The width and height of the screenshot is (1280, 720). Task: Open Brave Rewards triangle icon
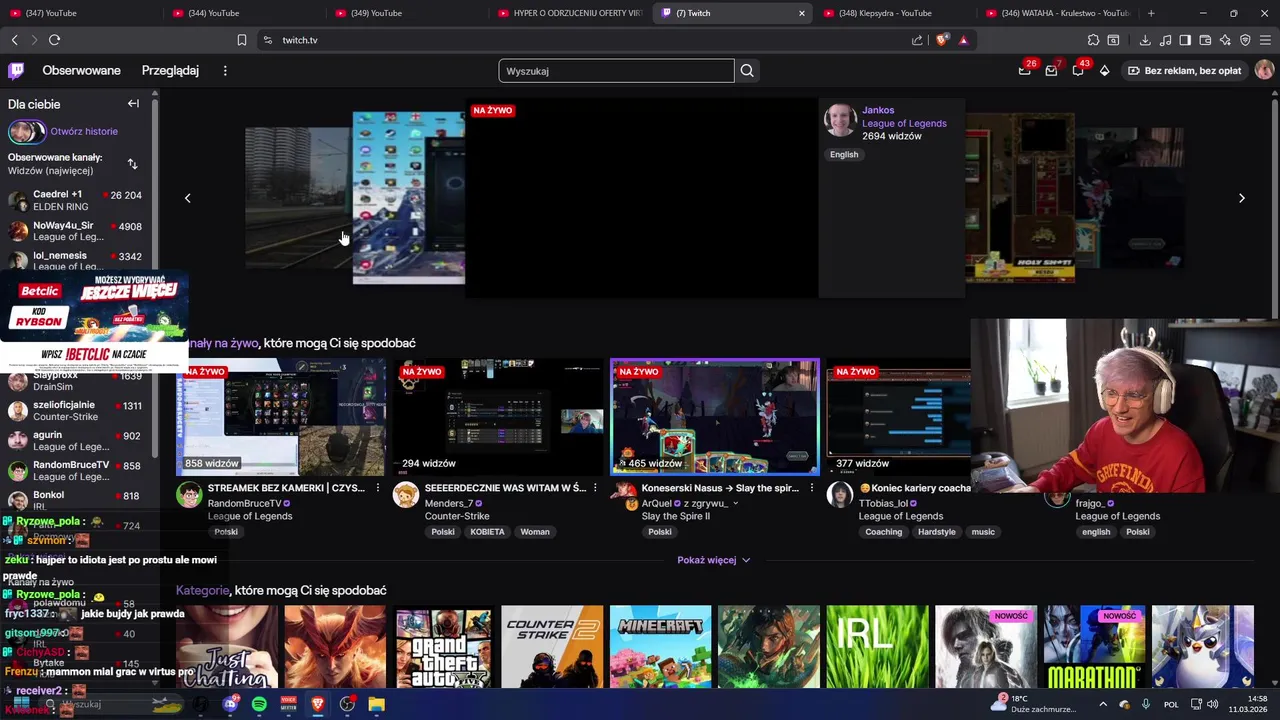click(x=963, y=40)
